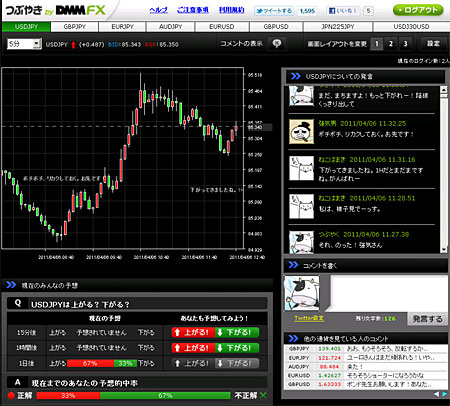Click the green 不正解 X icon
The image size is (450, 406).
(x=263, y=395)
